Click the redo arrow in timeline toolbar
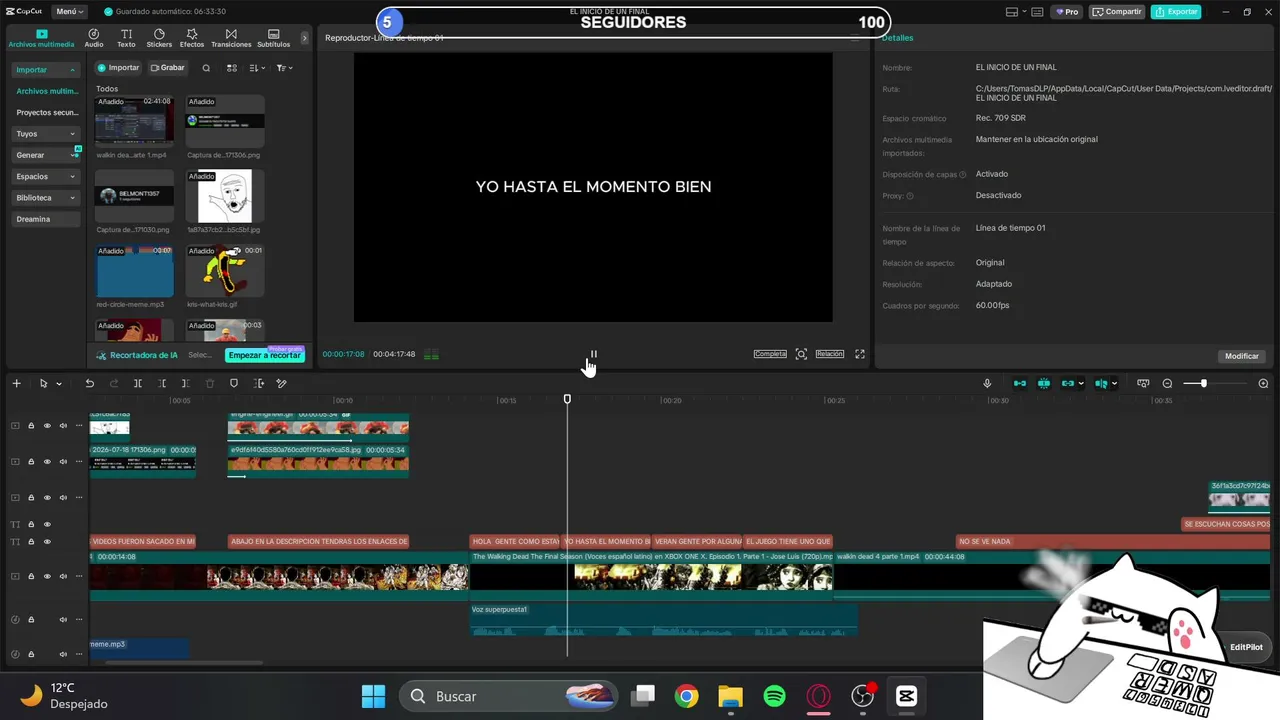The image size is (1280, 720). 114,383
